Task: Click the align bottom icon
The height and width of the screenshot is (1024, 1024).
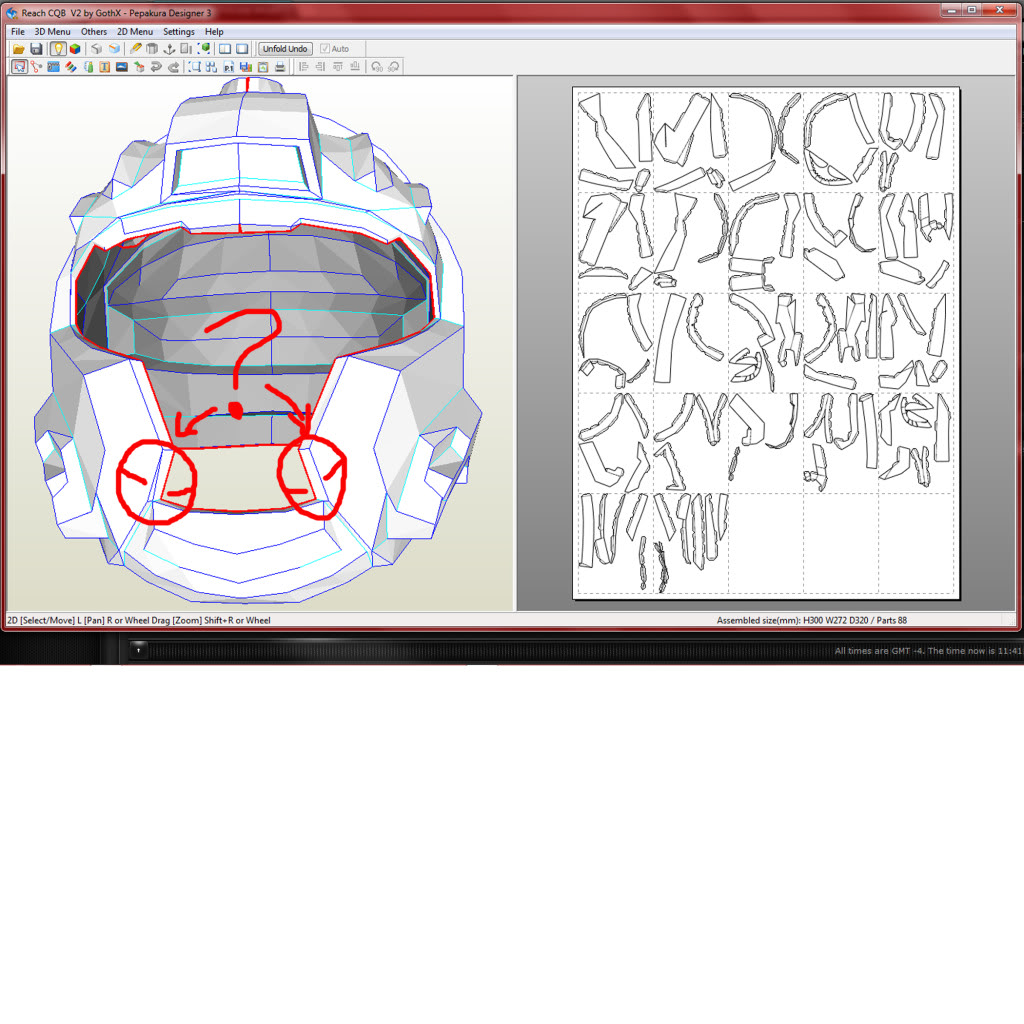Action: click(x=355, y=67)
